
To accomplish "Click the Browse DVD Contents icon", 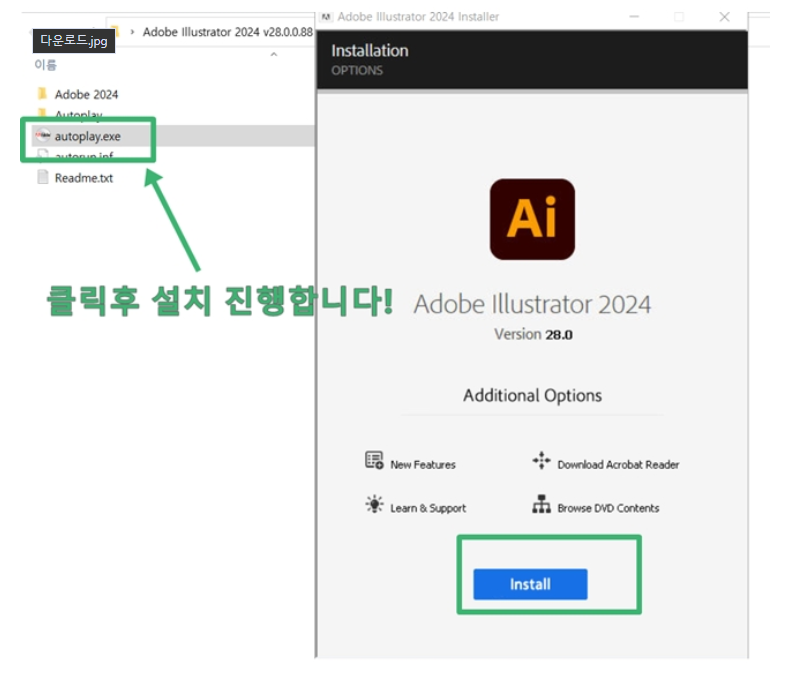I will coord(541,505).
